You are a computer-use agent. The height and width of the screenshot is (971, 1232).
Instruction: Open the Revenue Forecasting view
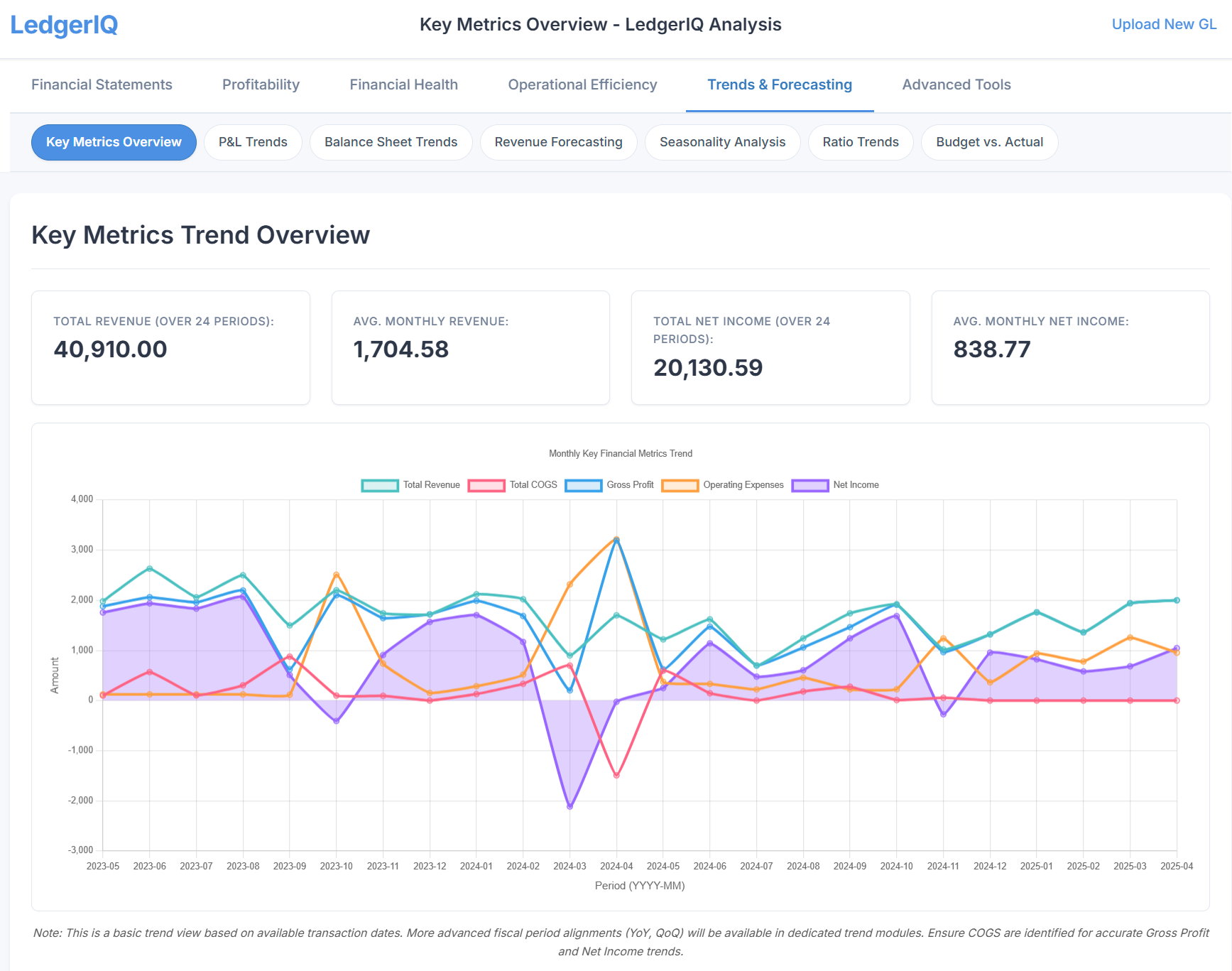pyautogui.click(x=558, y=142)
